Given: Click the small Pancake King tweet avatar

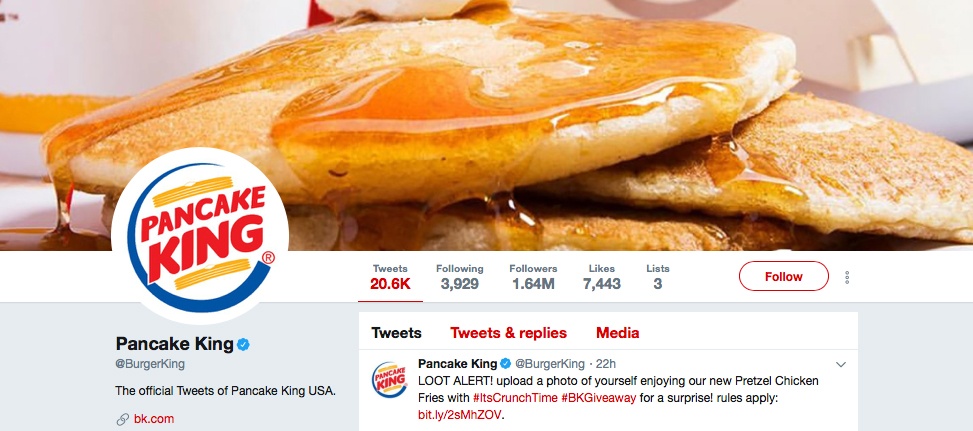Looking at the screenshot, I should (389, 380).
